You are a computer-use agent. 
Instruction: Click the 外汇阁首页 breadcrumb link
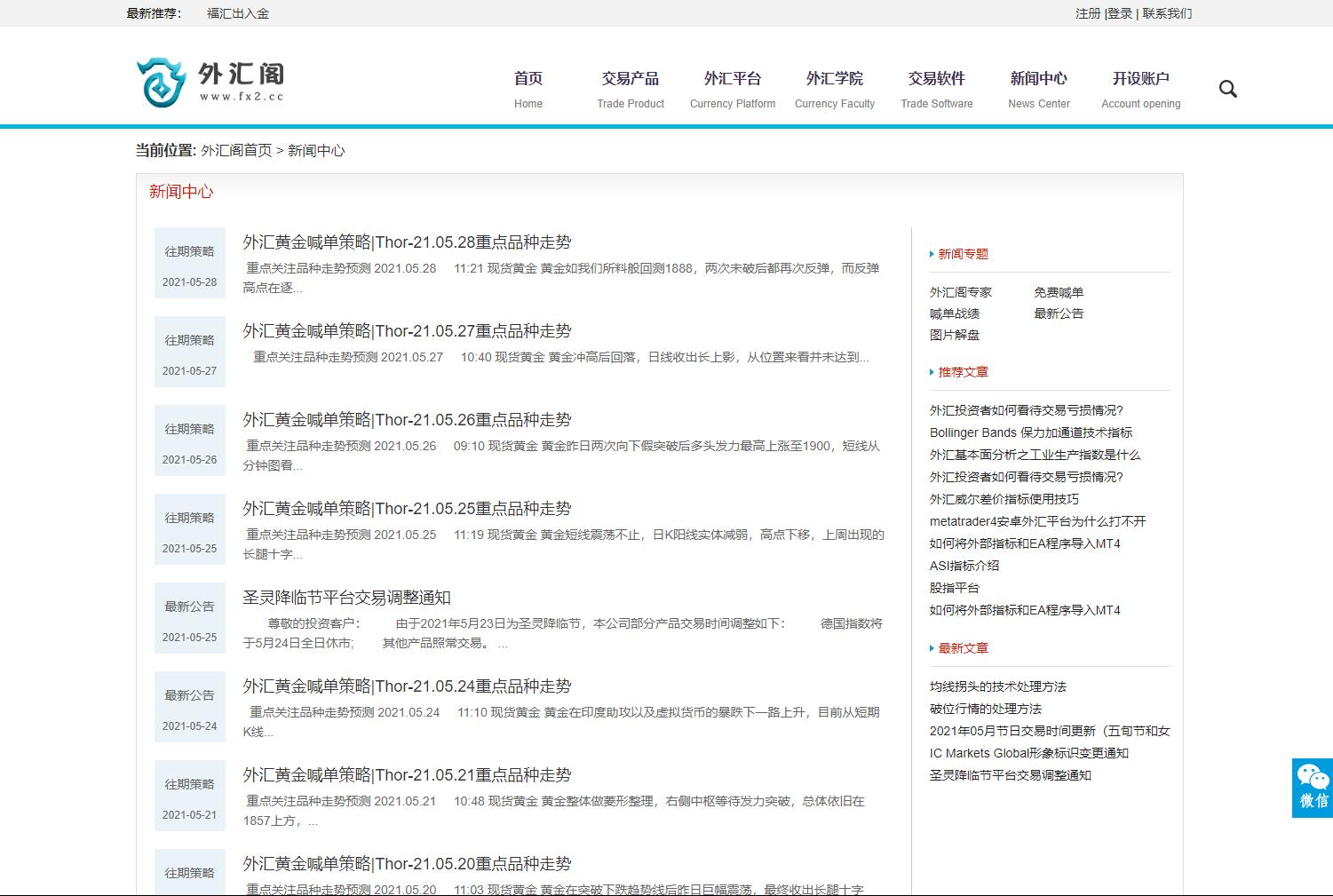pyautogui.click(x=235, y=151)
